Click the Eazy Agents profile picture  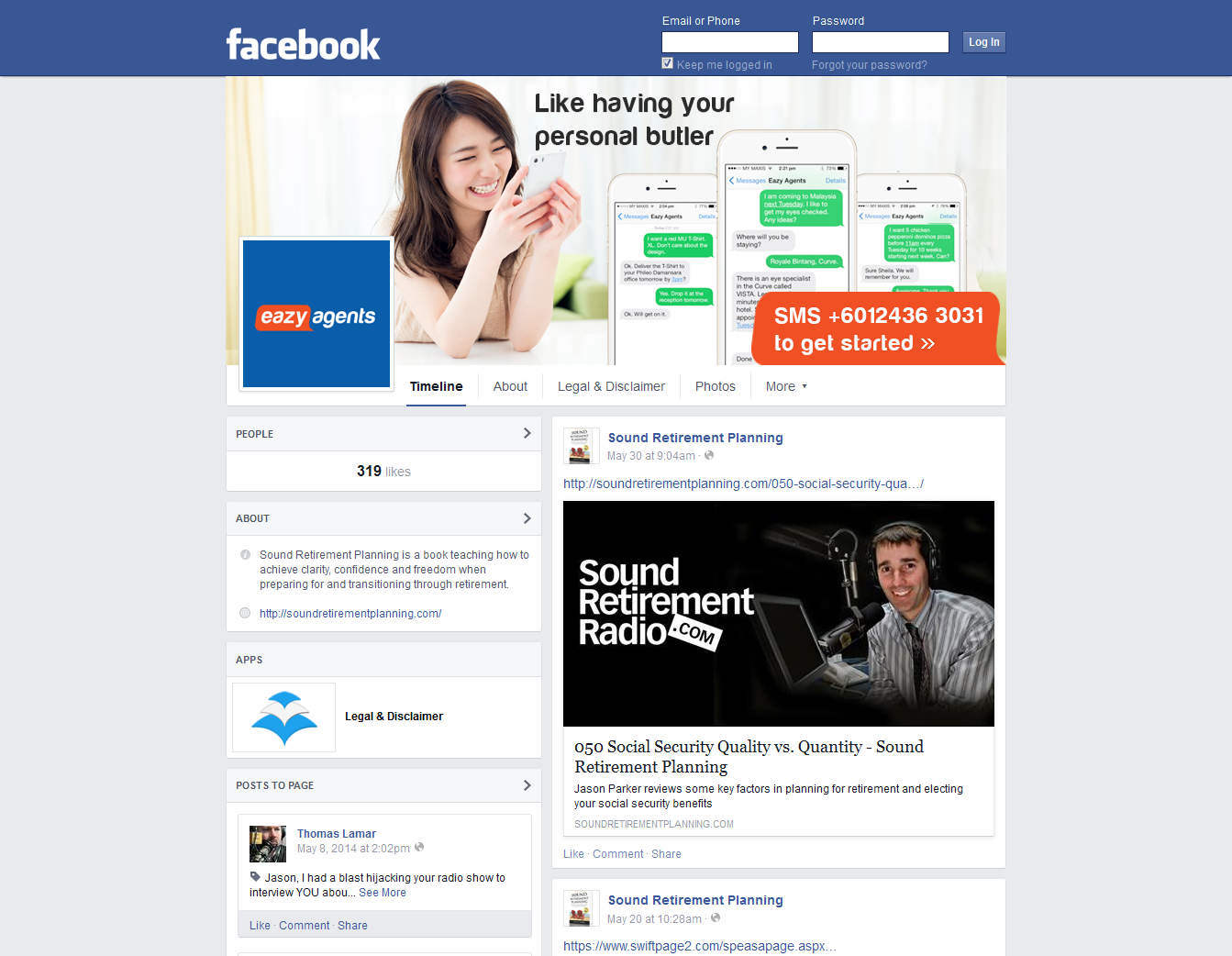coord(316,314)
